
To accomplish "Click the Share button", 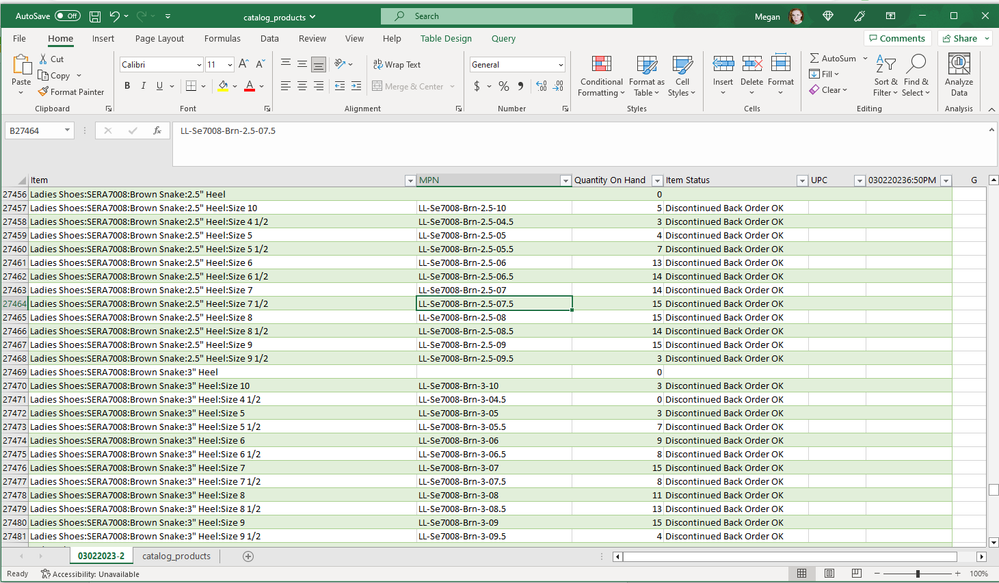I will pyautogui.click(x=960, y=39).
